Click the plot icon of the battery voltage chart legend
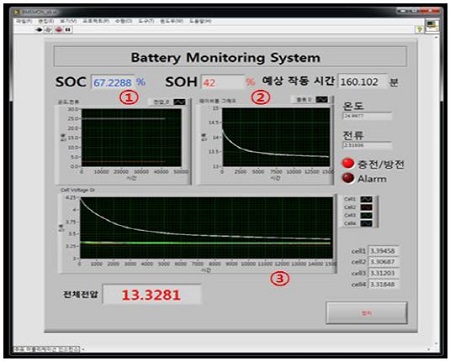 (x=322, y=99)
